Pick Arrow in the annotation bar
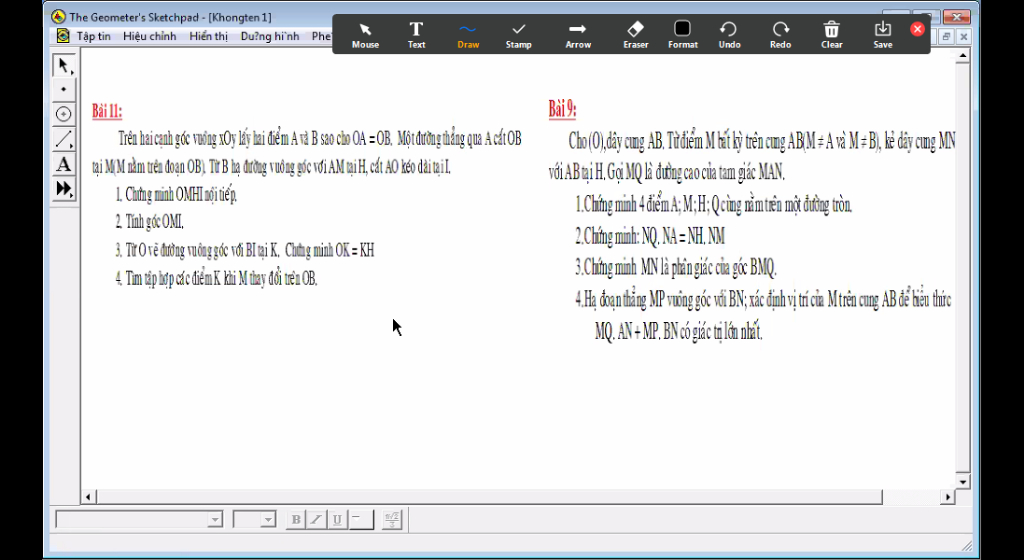The image size is (1024, 560). coord(578,35)
